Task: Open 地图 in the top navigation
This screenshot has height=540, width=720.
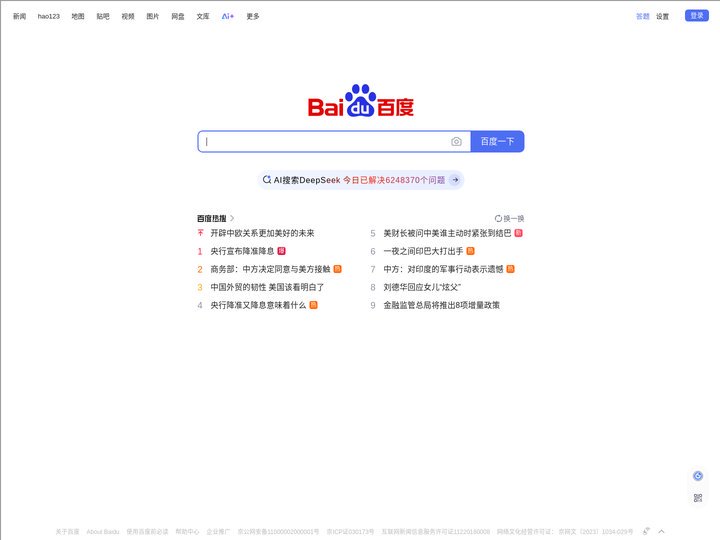Action: click(78, 16)
